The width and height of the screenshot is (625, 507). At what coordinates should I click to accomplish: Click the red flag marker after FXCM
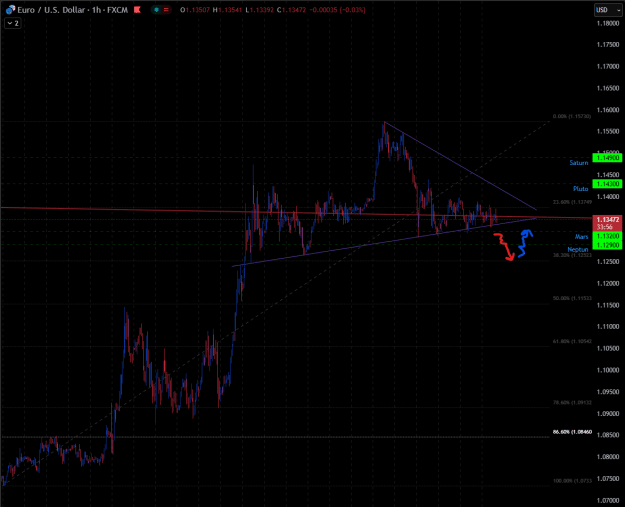point(138,10)
